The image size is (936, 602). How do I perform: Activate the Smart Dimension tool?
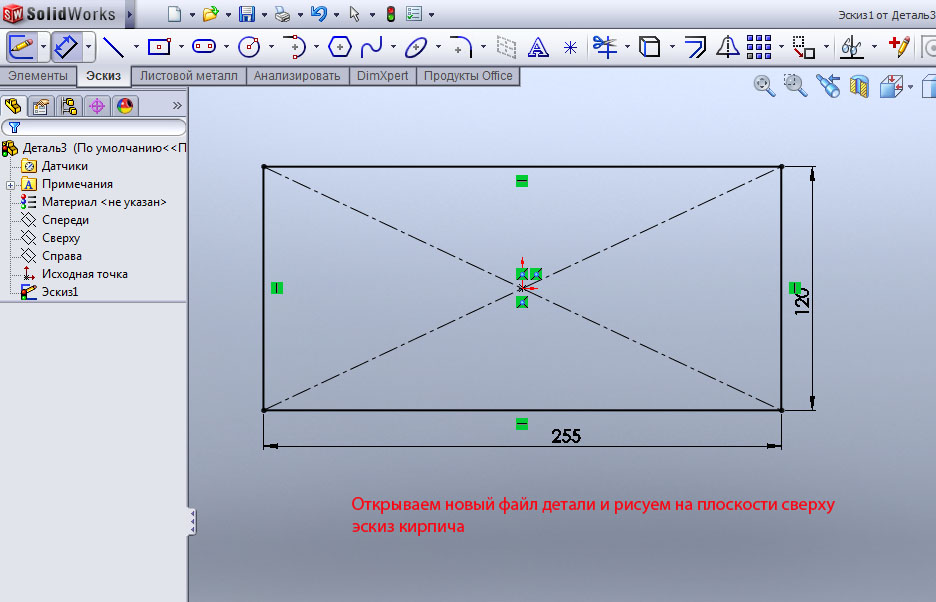click(66, 46)
